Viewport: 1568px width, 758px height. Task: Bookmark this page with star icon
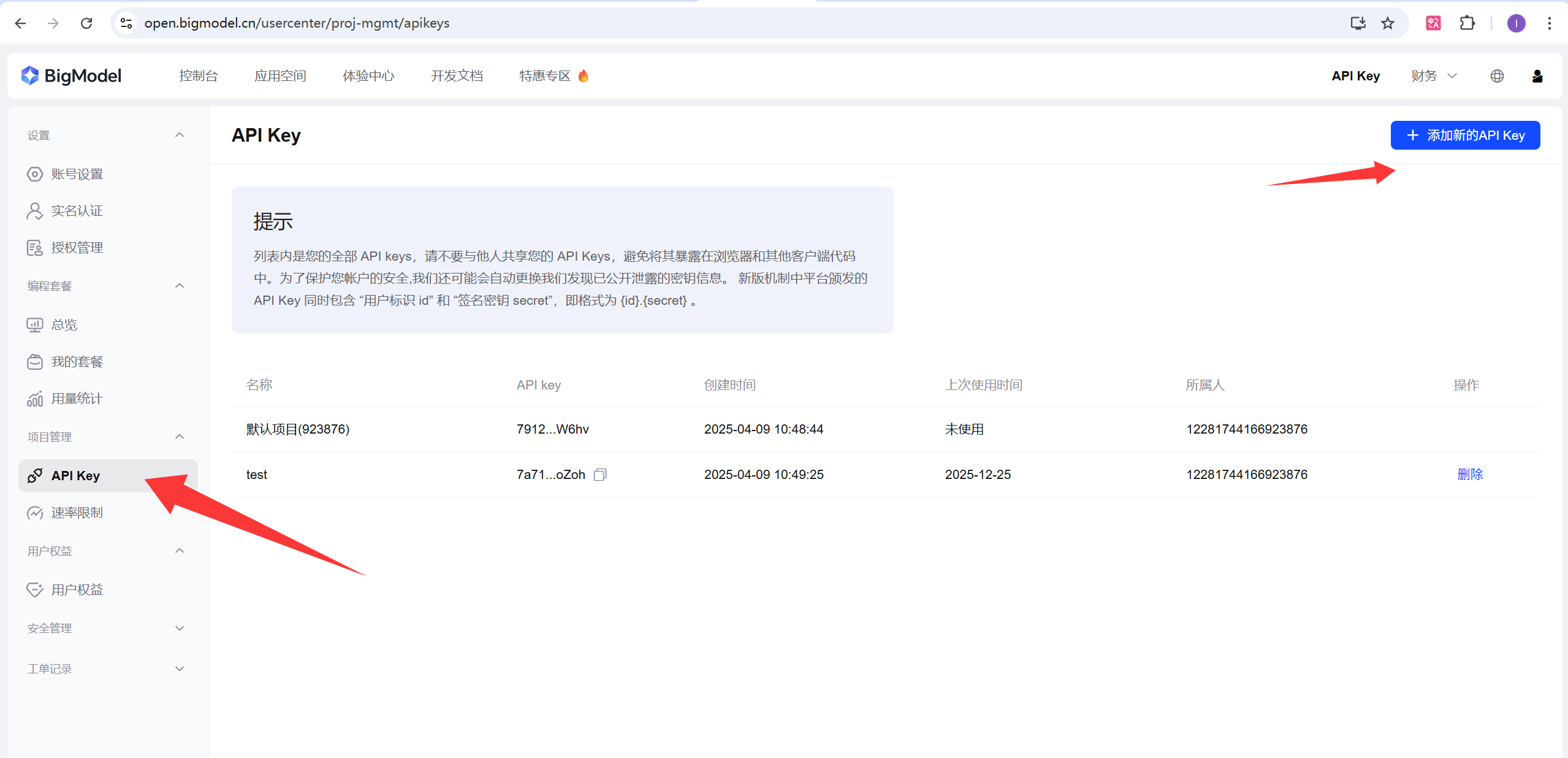click(x=1388, y=23)
